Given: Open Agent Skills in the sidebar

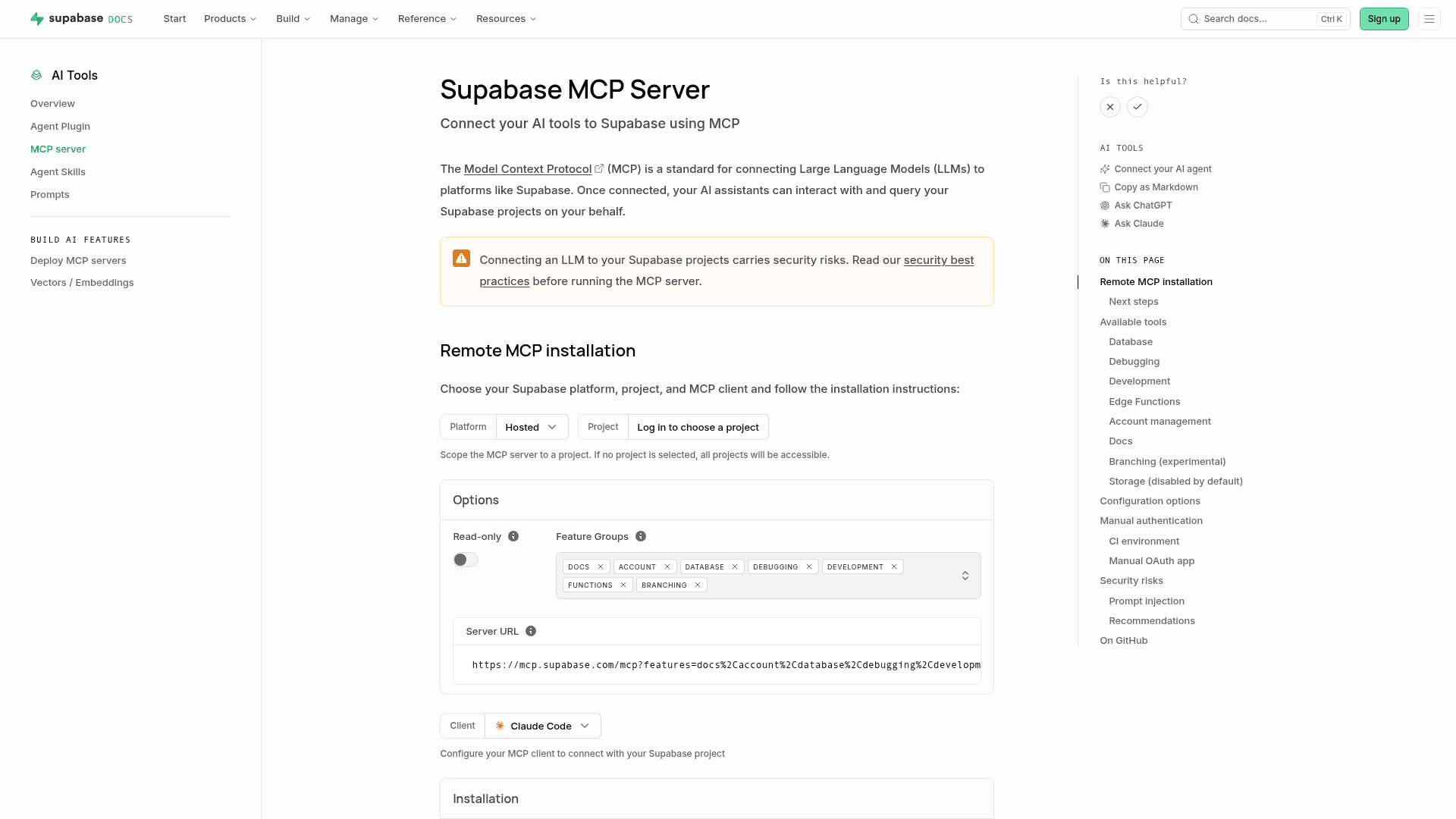Looking at the screenshot, I should coord(58,172).
